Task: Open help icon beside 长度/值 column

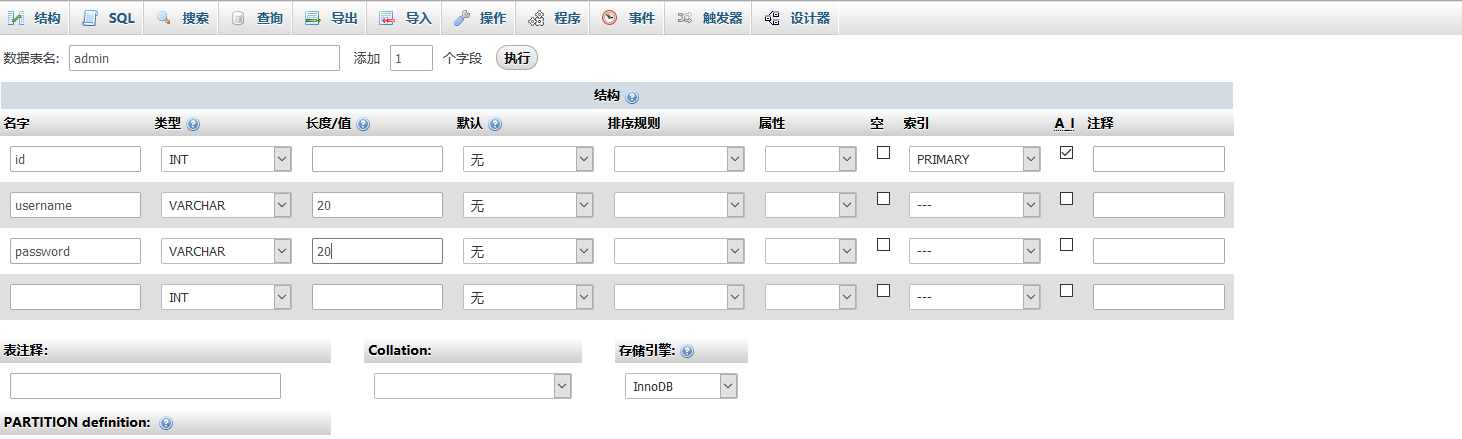Action: tap(363, 125)
